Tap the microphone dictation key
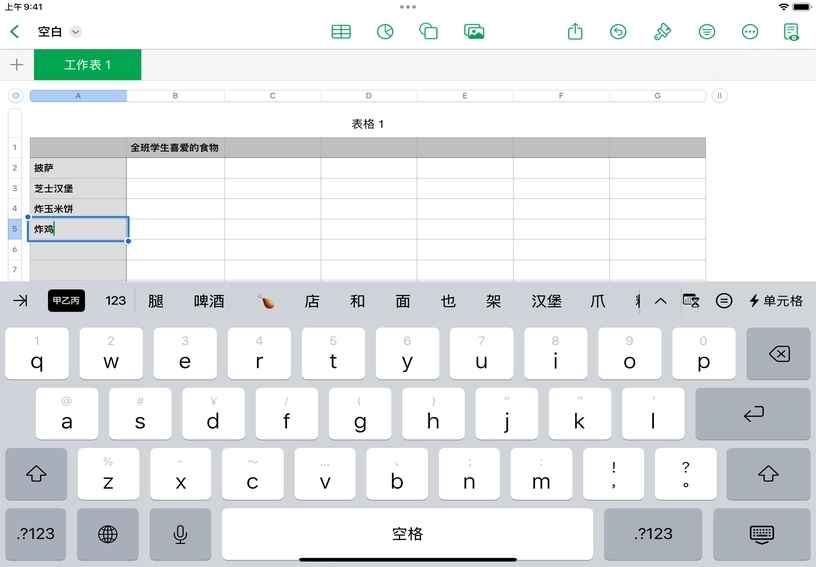816x567 pixels. [x=180, y=534]
